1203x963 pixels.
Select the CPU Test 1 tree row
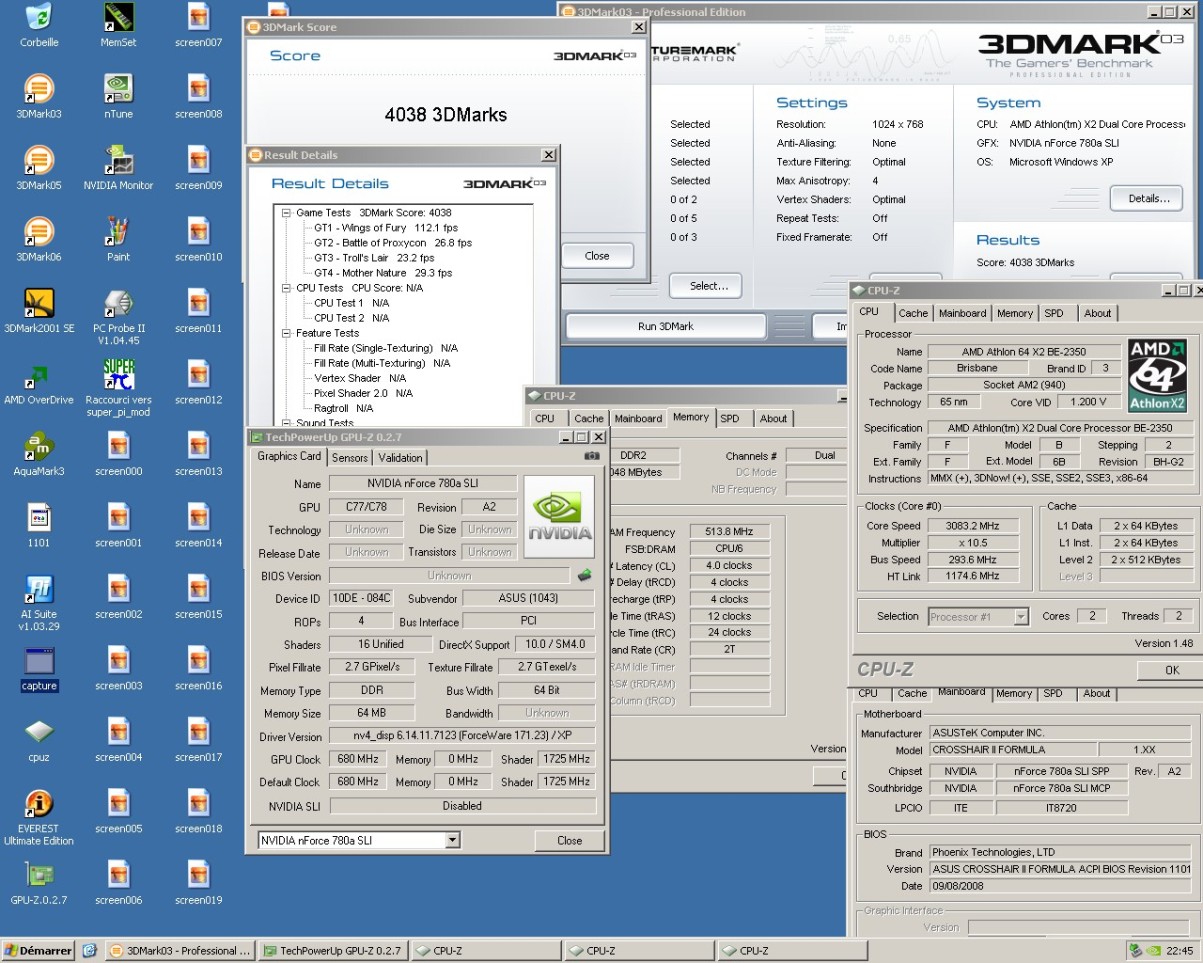click(351, 303)
